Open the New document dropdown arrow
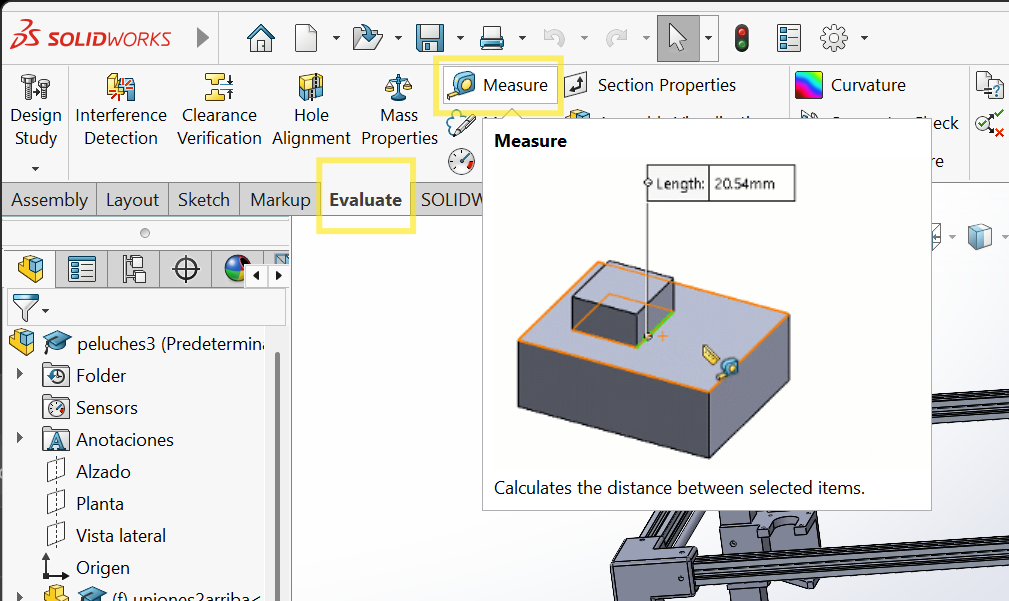The height and width of the screenshot is (601, 1009). (x=336, y=38)
